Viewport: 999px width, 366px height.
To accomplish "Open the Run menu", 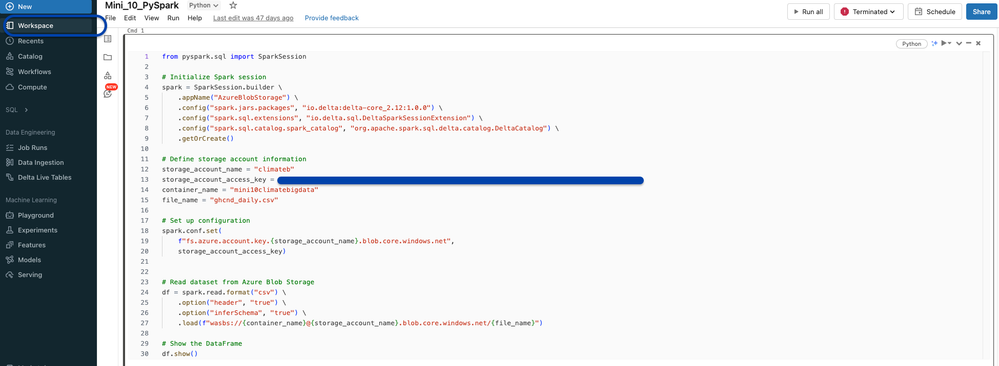I will [173, 18].
